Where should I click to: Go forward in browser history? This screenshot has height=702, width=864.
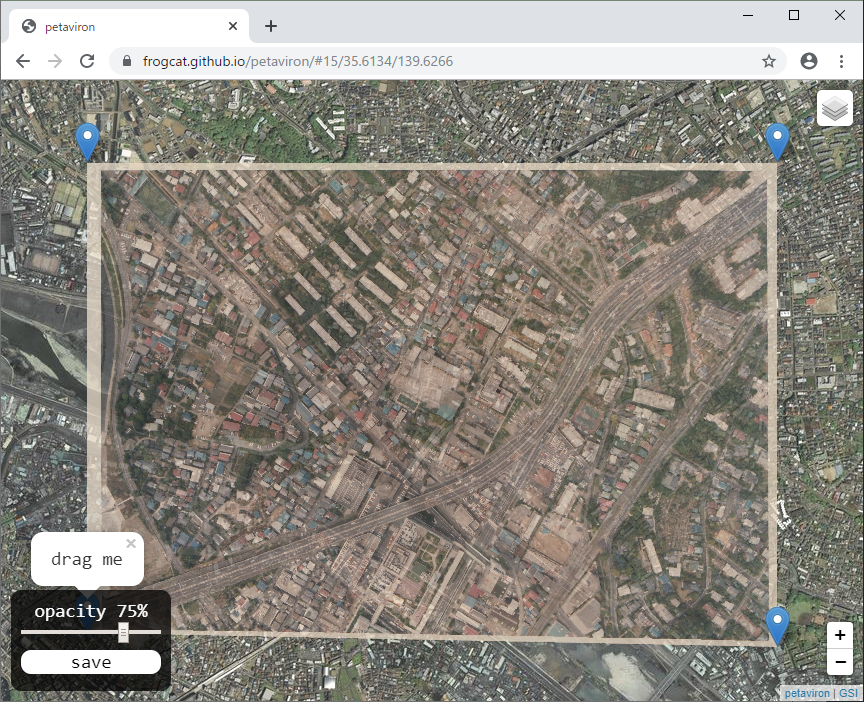[55, 61]
